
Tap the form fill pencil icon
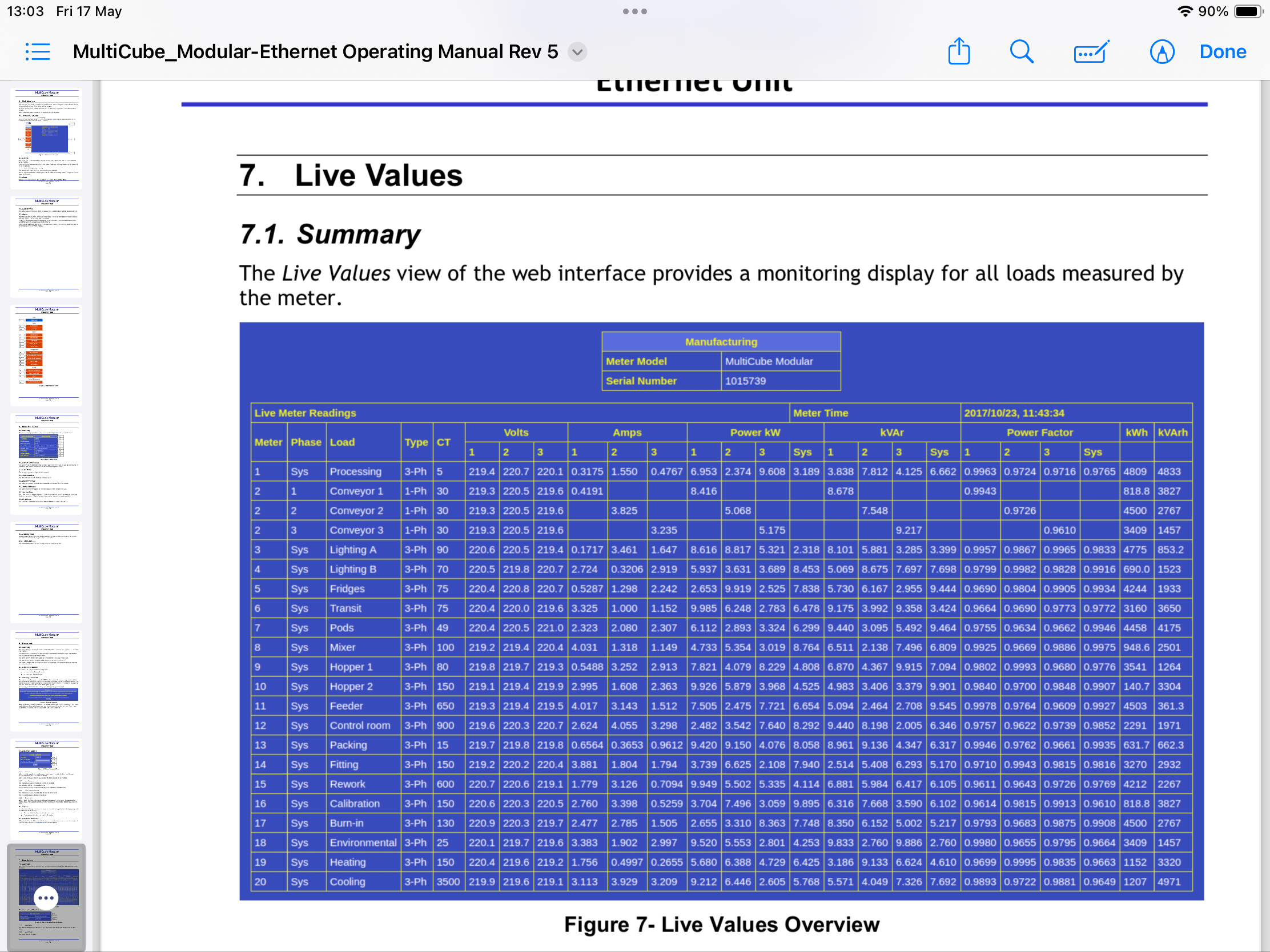coord(1091,51)
